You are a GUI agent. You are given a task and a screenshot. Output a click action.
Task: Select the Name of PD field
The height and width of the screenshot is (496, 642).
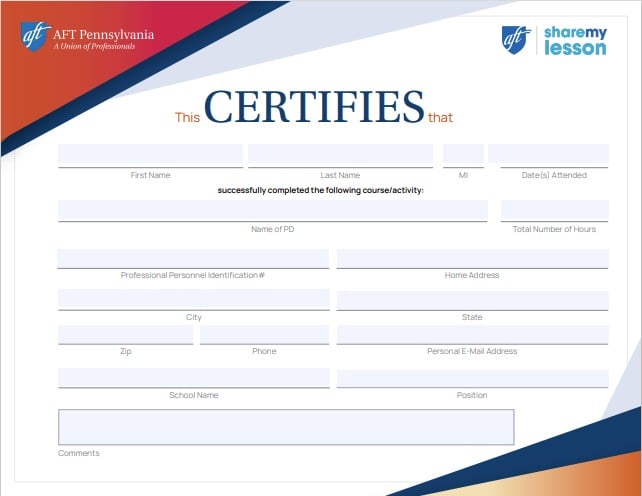(x=272, y=210)
